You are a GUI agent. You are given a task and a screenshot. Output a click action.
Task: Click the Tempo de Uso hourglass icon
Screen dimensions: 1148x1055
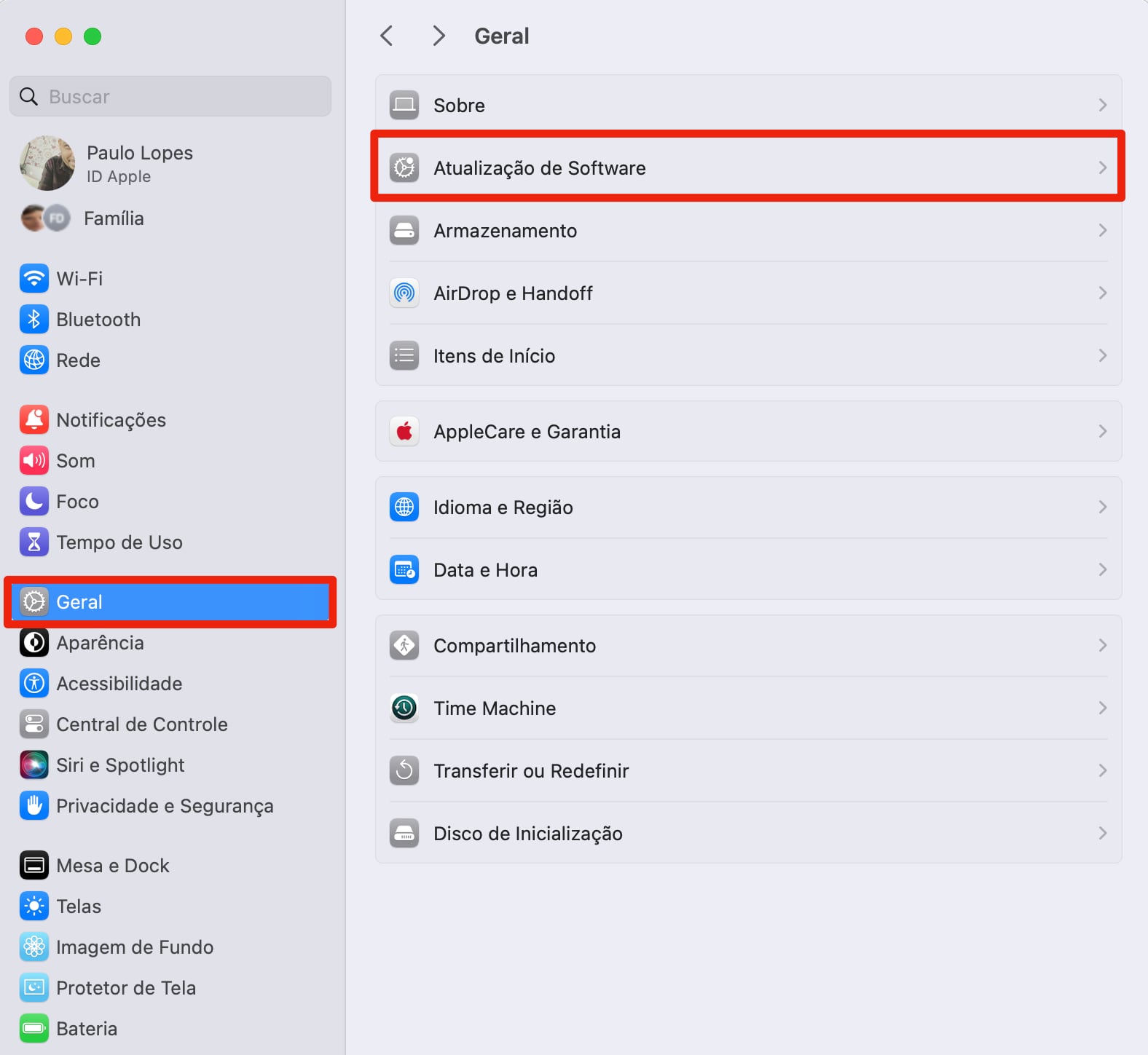click(x=34, y=542)
